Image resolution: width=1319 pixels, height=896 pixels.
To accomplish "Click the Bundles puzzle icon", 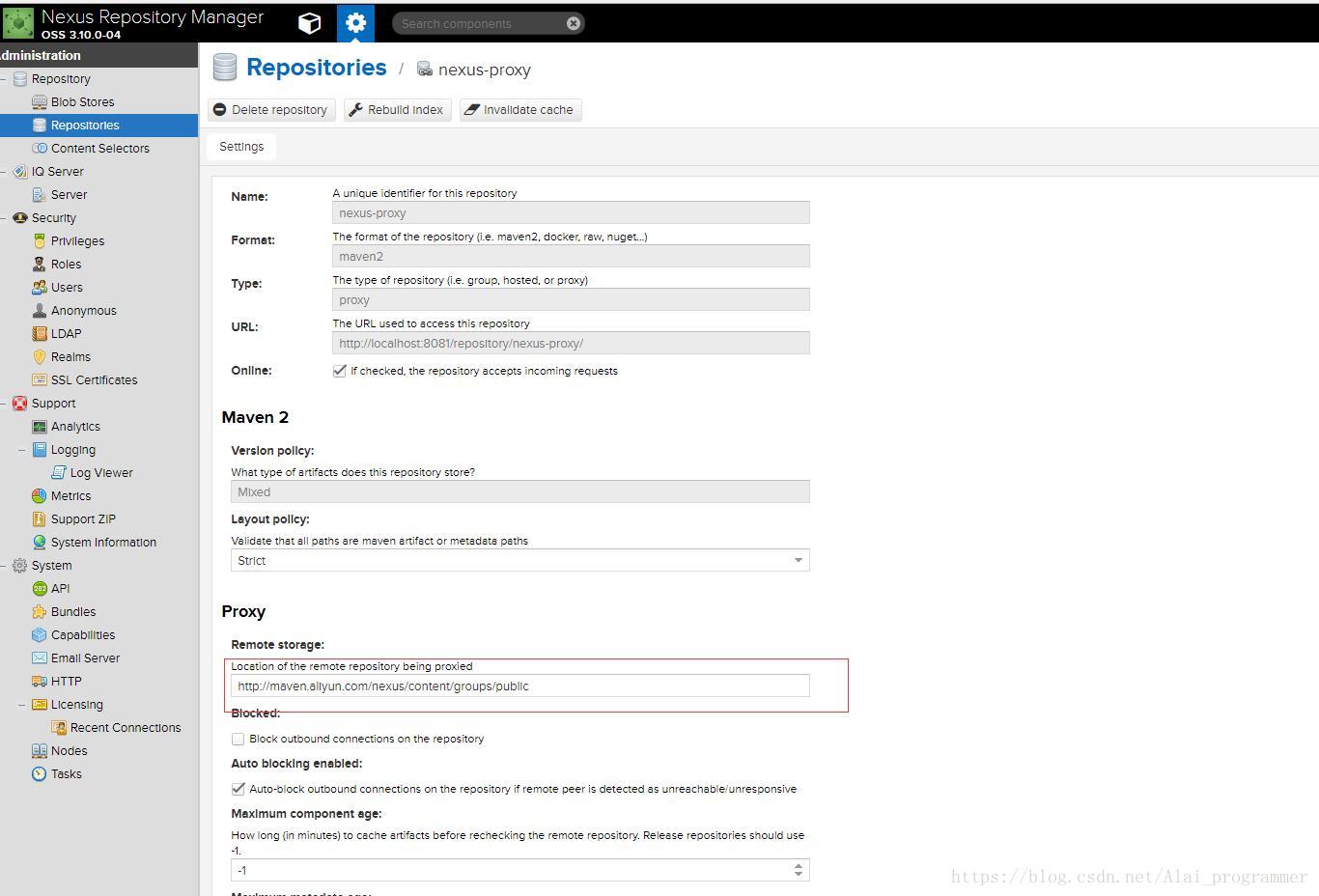I will [x=39, y=611].
